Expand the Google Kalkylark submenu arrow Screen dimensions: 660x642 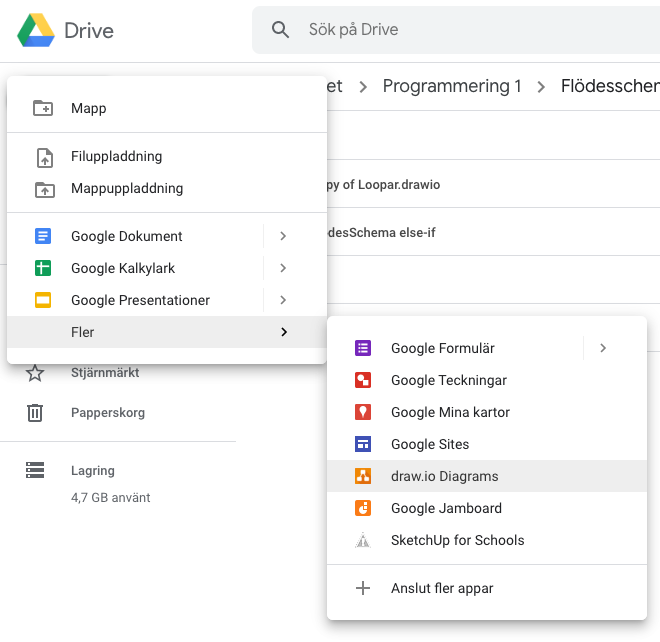click(x=283, y=268)
